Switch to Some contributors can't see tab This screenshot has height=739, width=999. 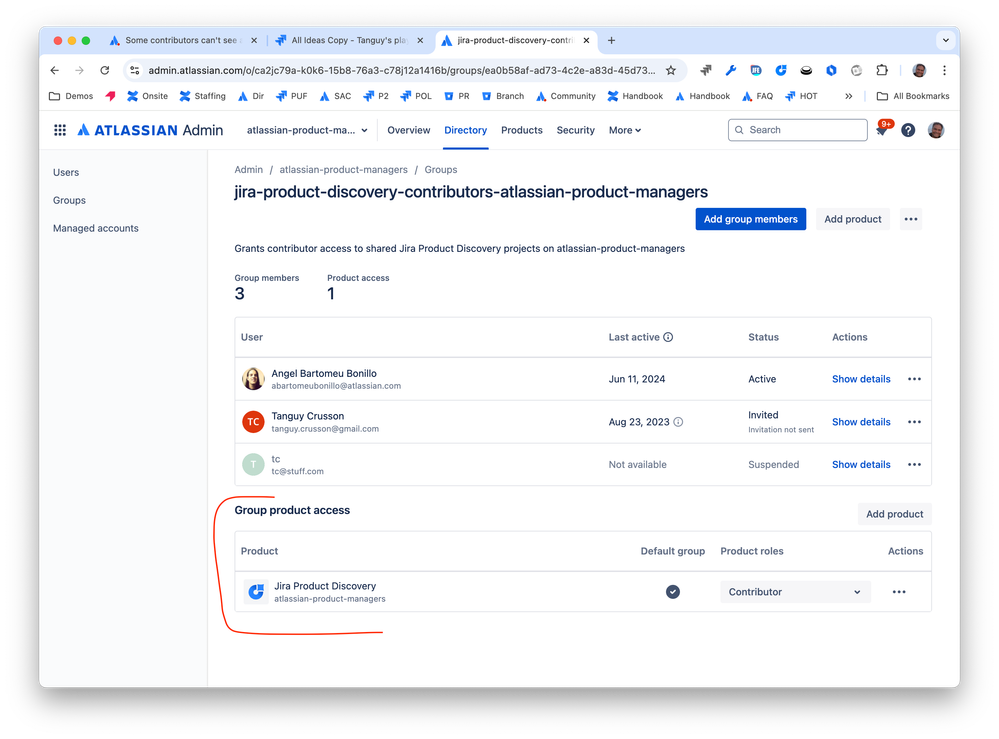click(x=182, y=40)
